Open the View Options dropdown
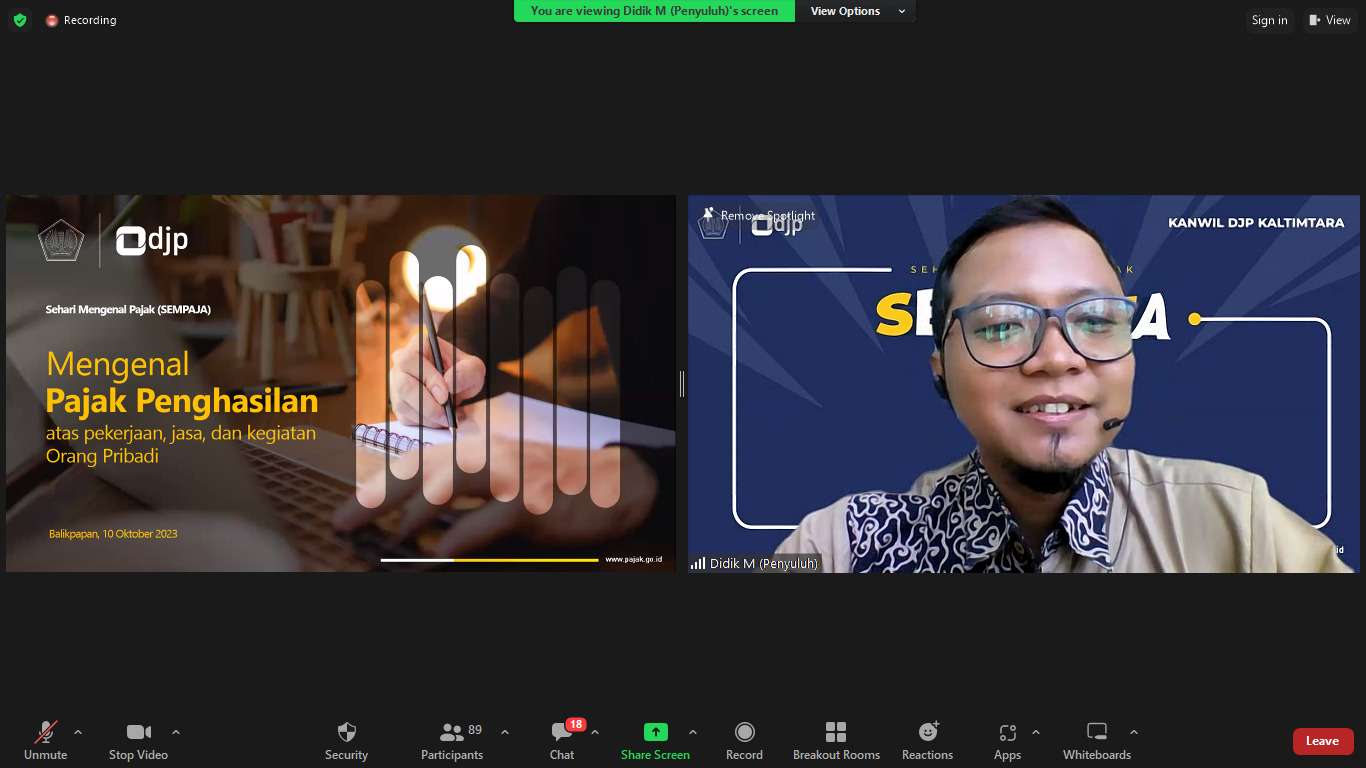This screenshot has width=1366, height=768. (x=857, y=11)
